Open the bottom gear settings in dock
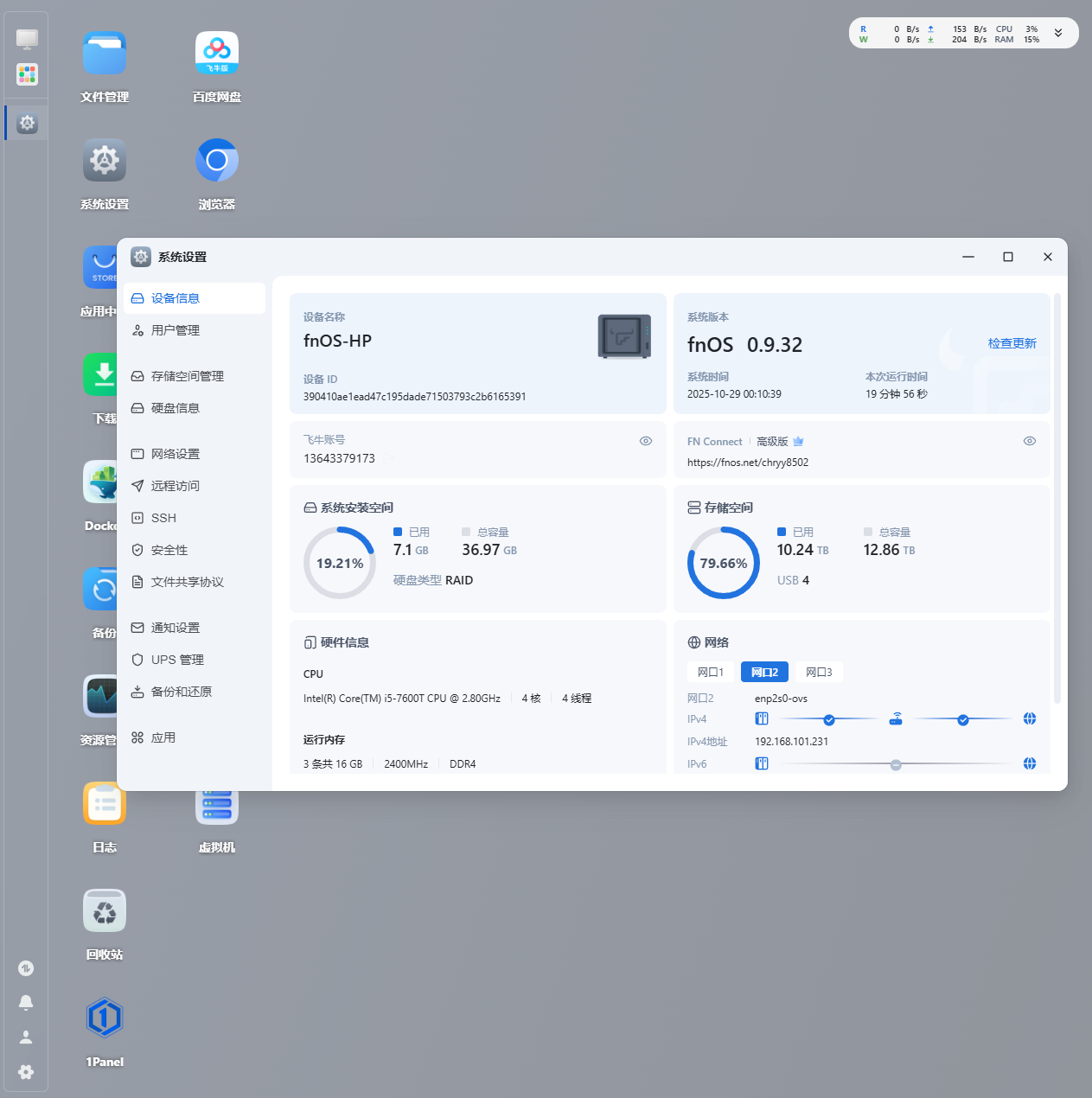Viewport: 1092px width, 1098px height. (26, 1071)
